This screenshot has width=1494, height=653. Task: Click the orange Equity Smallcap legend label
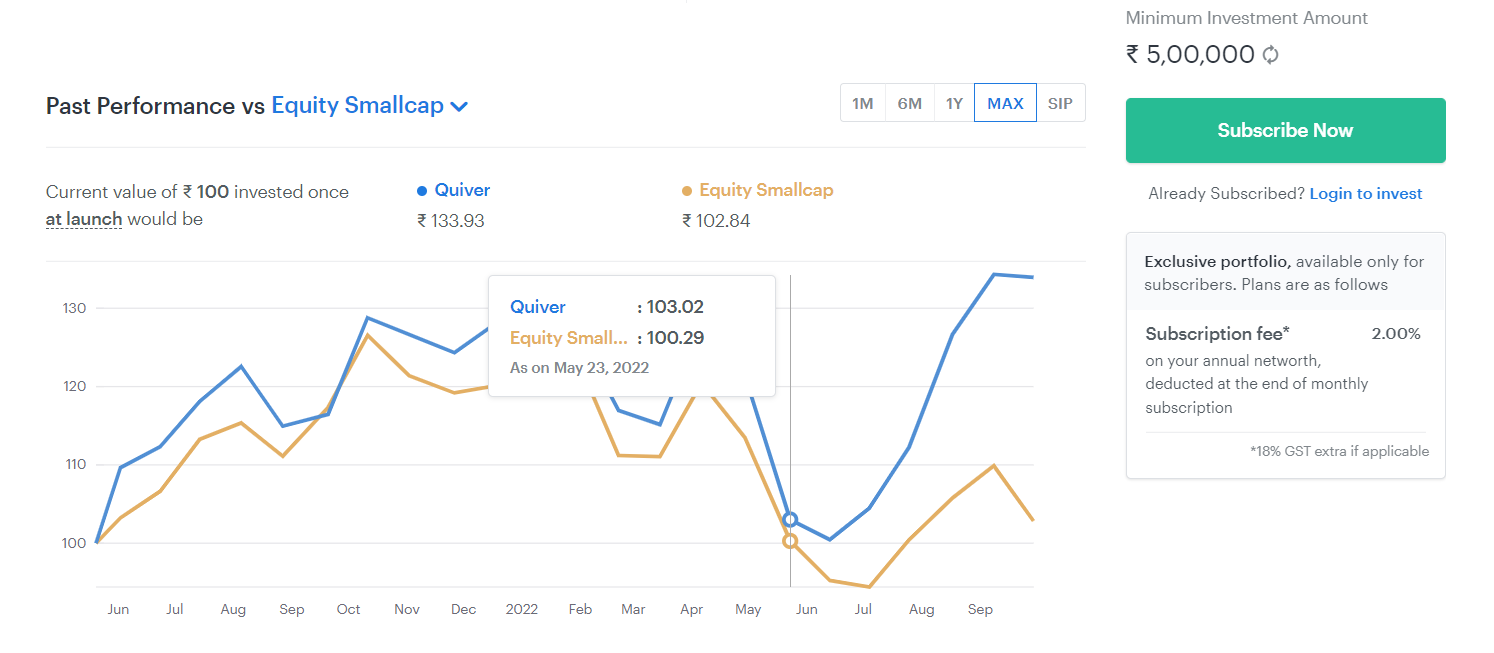click(766, 190)
